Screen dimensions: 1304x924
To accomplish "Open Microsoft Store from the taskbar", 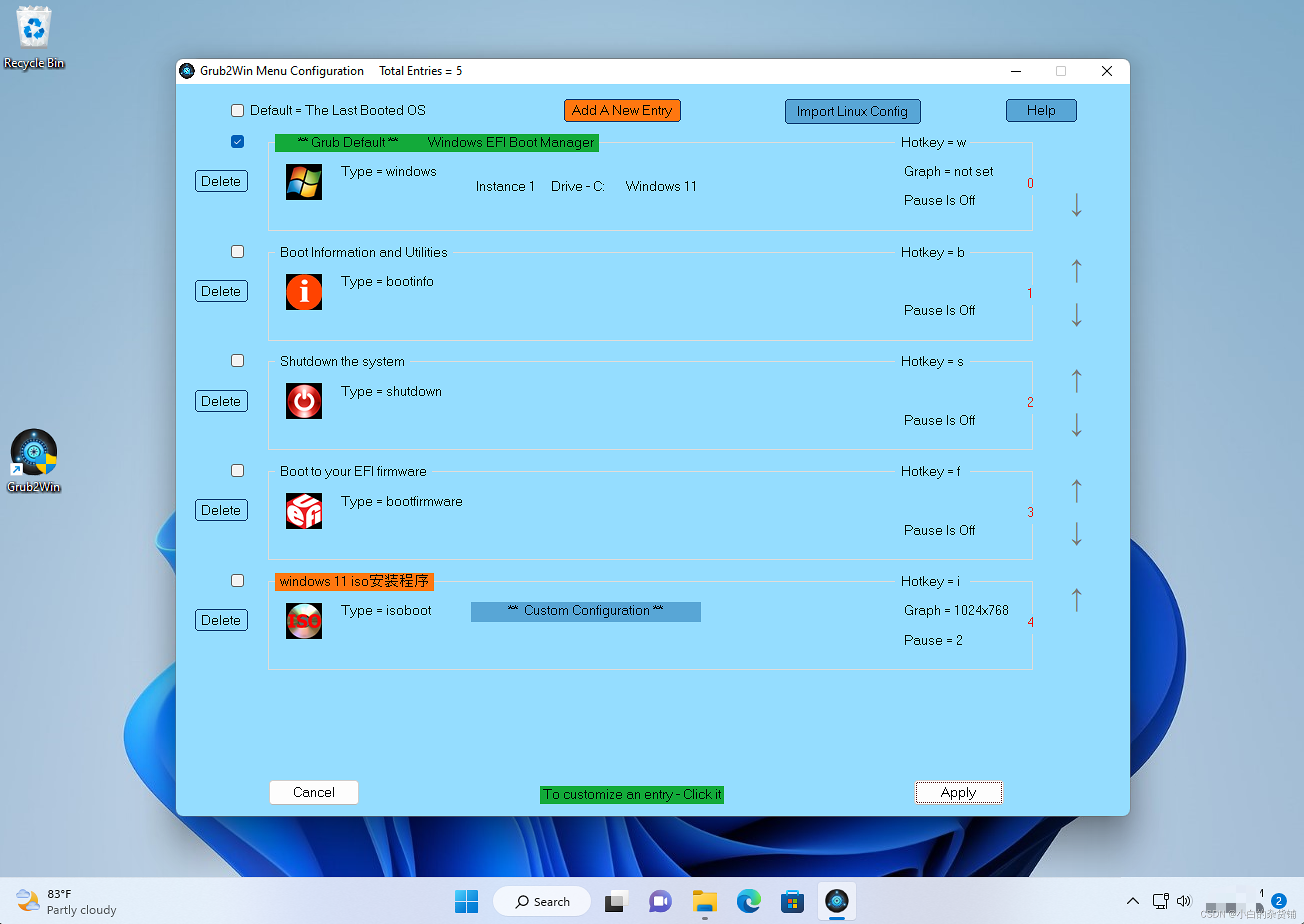I will (792, 901).
